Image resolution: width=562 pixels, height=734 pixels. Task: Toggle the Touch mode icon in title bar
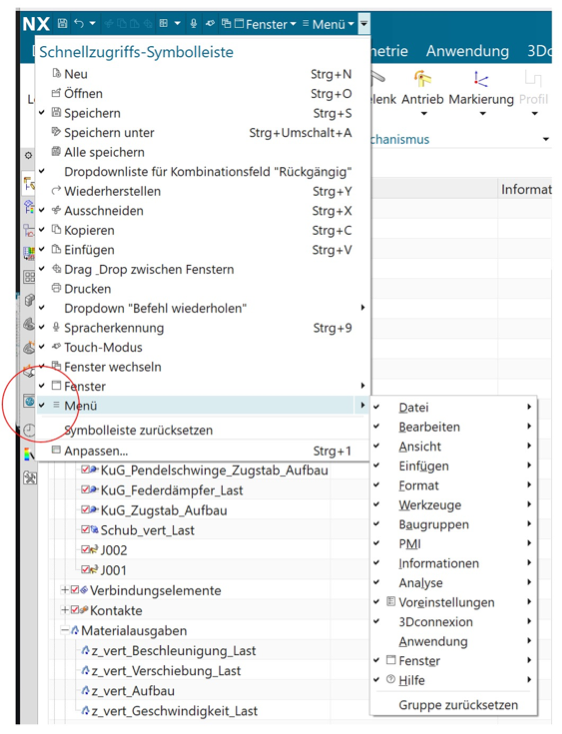tap(210, 23)
